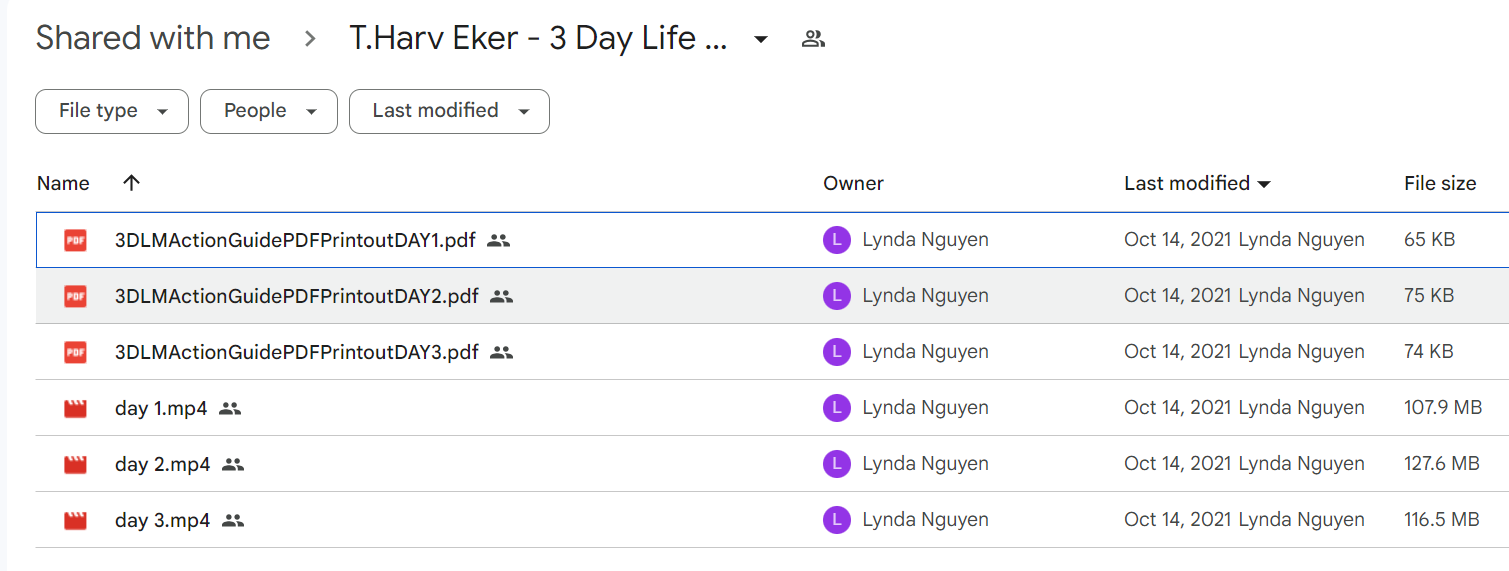This screenshot has width=1509, height=571.
Task: Click 74 KB file size
Action: [1429, 352]
